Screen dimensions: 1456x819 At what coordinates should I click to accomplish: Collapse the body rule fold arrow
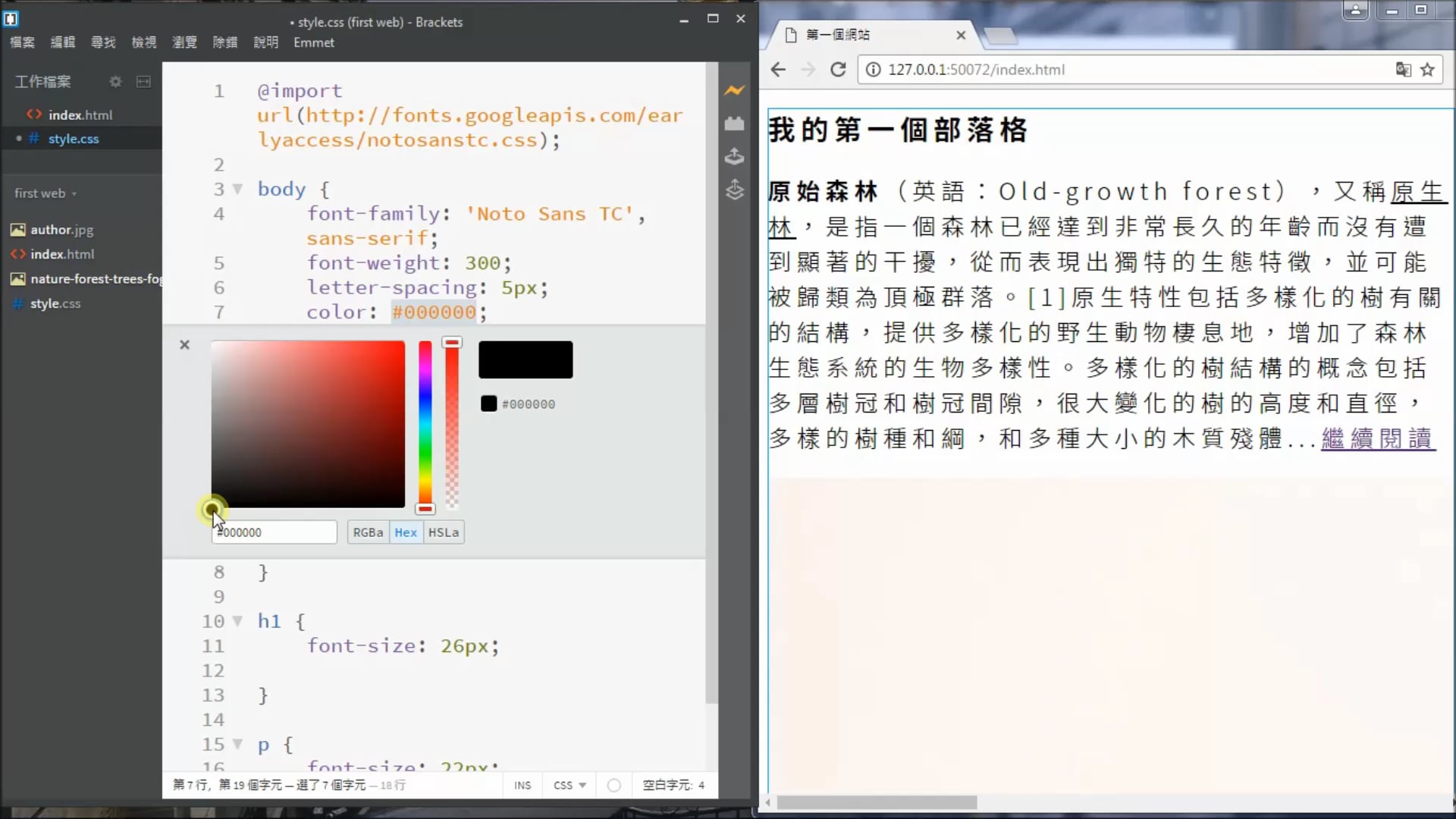pyautogui.click(x=237, y=189)
